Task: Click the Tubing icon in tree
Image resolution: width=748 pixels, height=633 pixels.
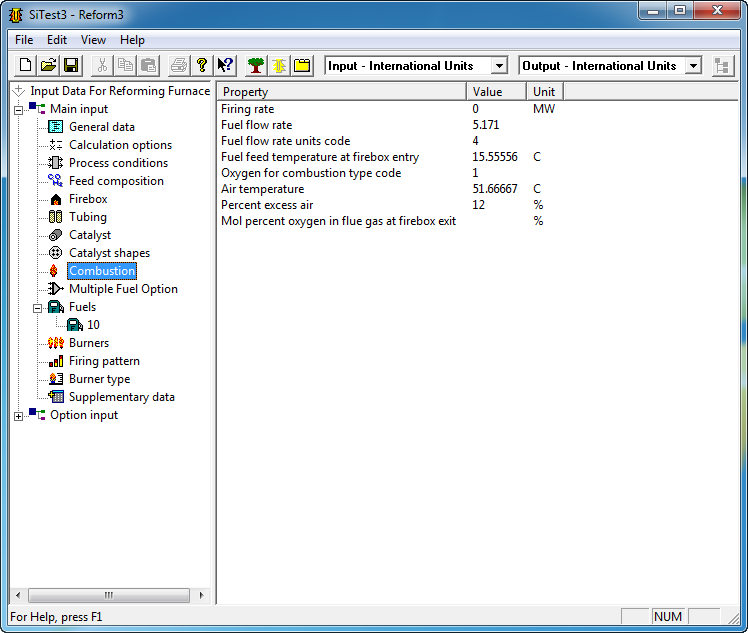Action: 55,217
